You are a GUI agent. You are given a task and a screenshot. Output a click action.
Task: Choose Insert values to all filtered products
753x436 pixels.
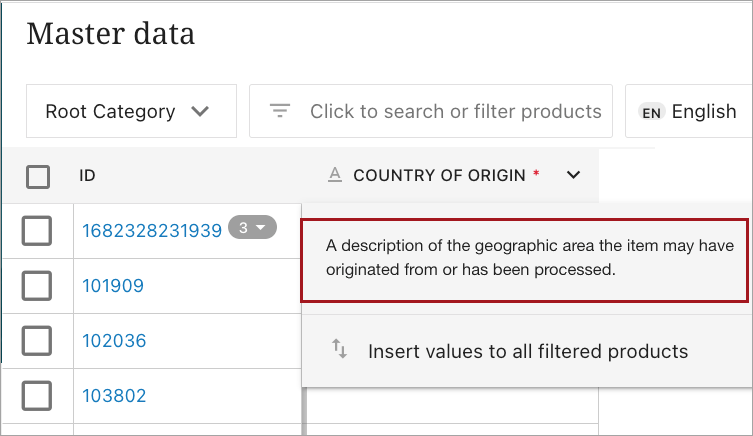(x=528, y=351)
